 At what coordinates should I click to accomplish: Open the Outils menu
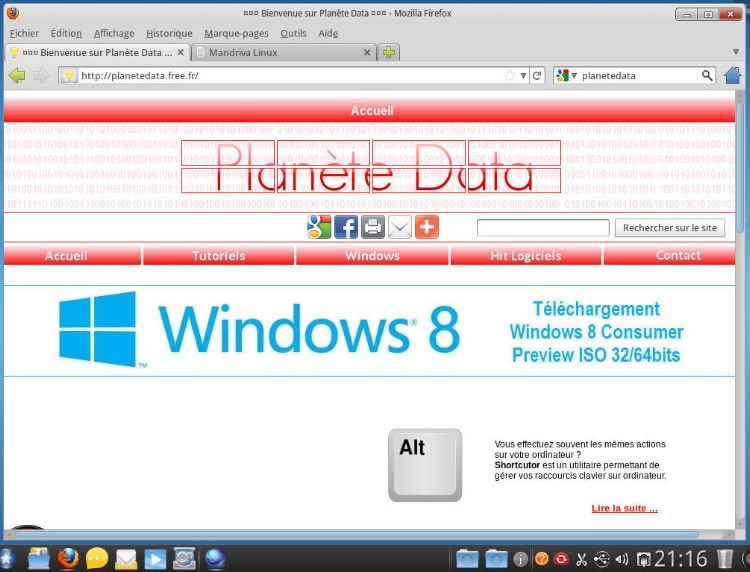[x=293, y=33]
